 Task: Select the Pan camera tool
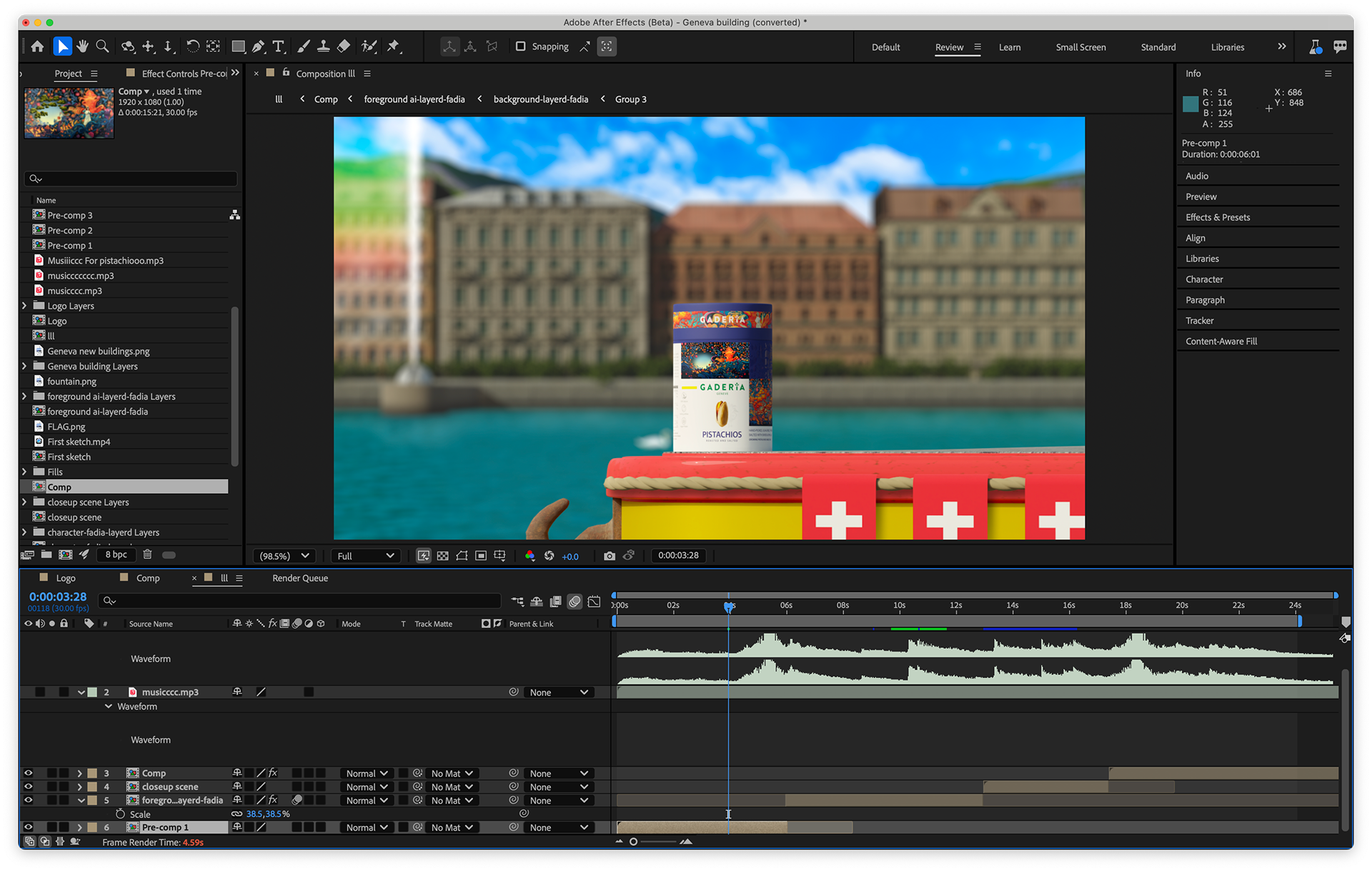point(149,46)
